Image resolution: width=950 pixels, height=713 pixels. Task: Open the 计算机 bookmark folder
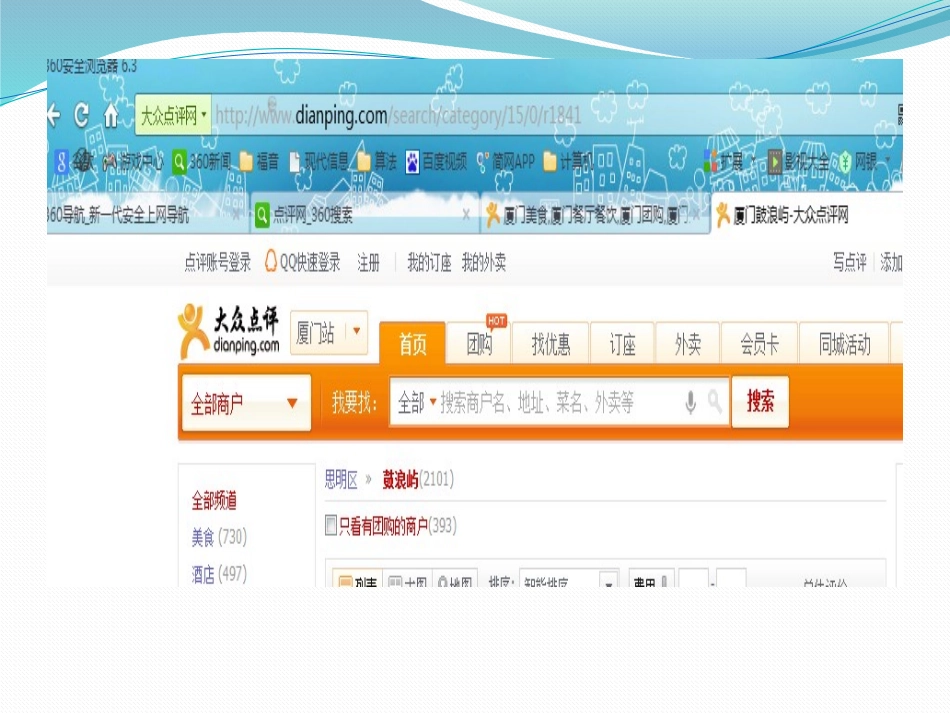(x=567, y=162)
